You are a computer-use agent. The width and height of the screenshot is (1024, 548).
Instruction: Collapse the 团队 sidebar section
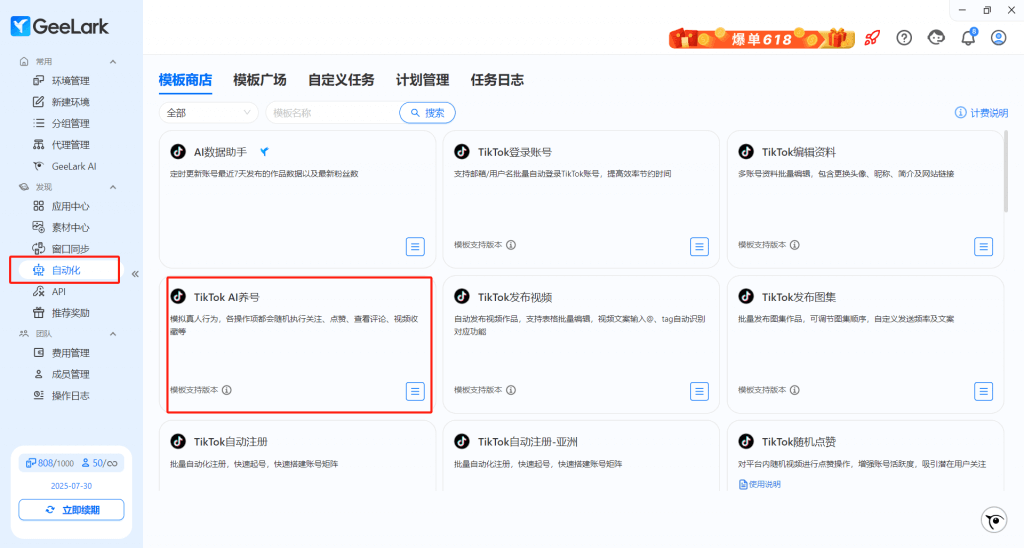pos(113,333)
